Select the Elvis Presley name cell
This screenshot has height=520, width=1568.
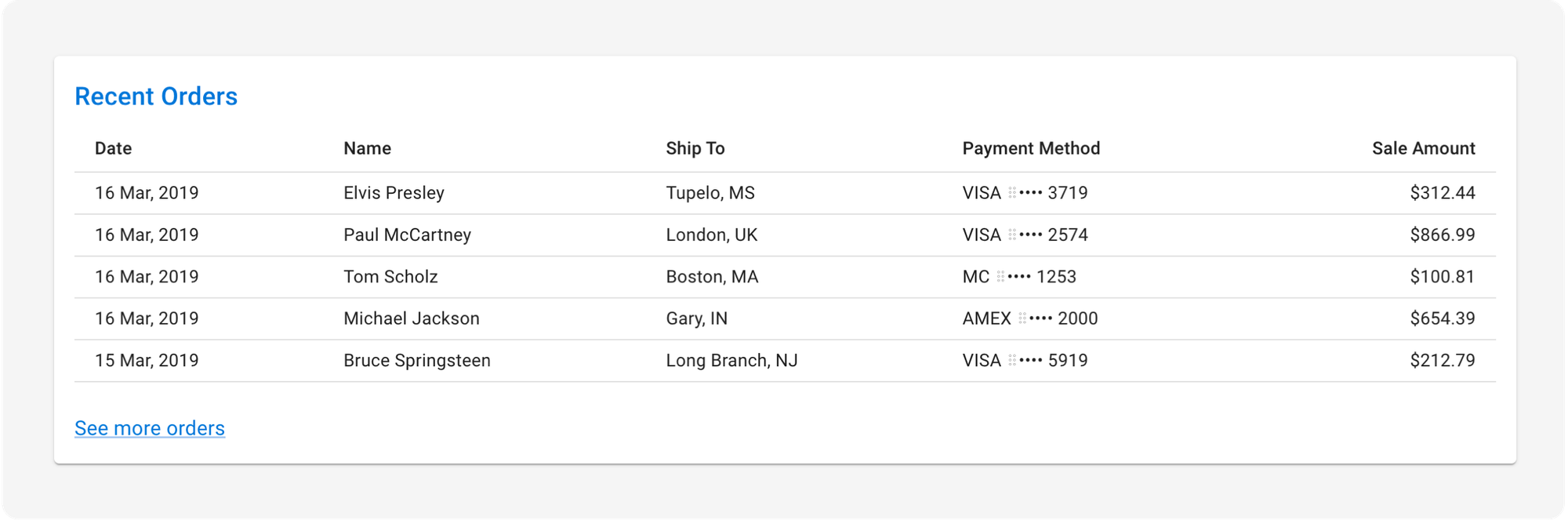click(394, 193)
